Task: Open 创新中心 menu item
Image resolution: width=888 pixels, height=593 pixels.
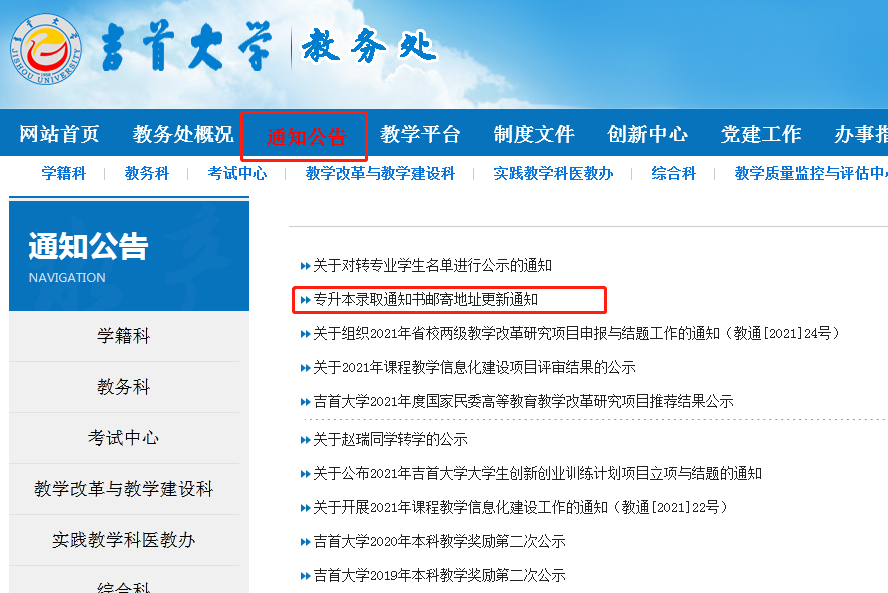Action: click(647, 134)
